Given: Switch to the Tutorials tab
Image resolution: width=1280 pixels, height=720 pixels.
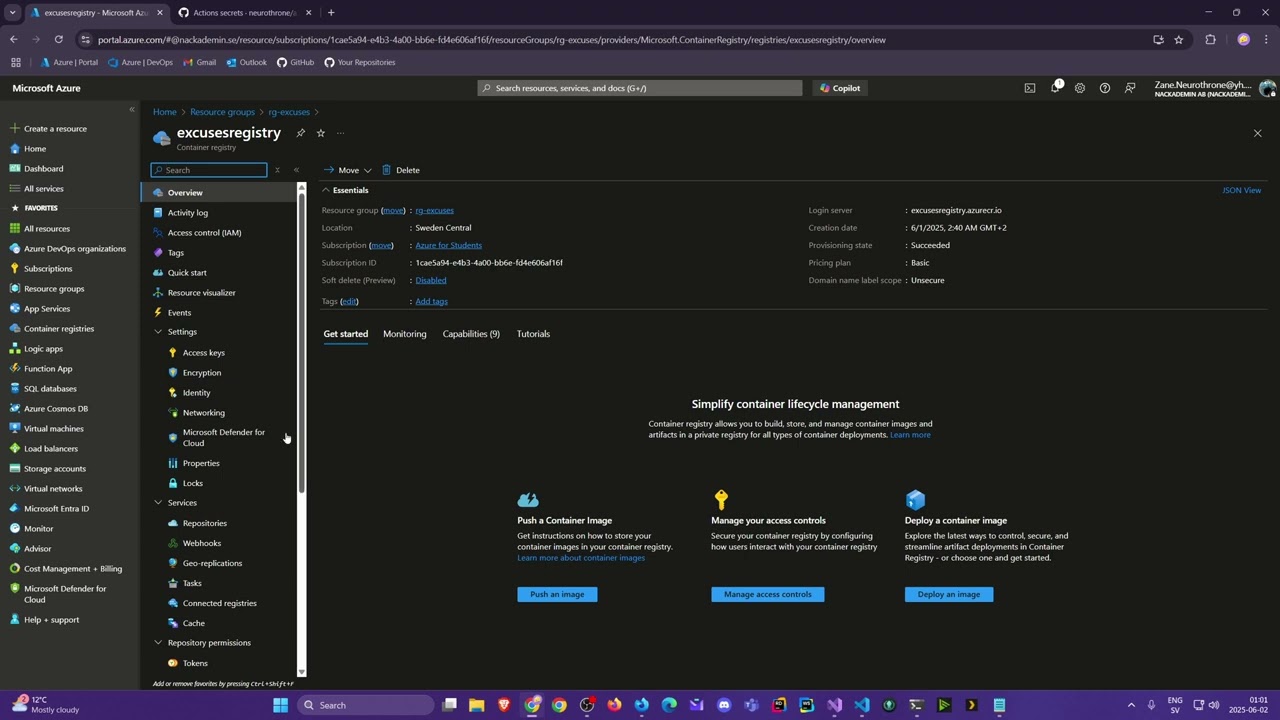Looking at the screenshot, I should [533, 334].
